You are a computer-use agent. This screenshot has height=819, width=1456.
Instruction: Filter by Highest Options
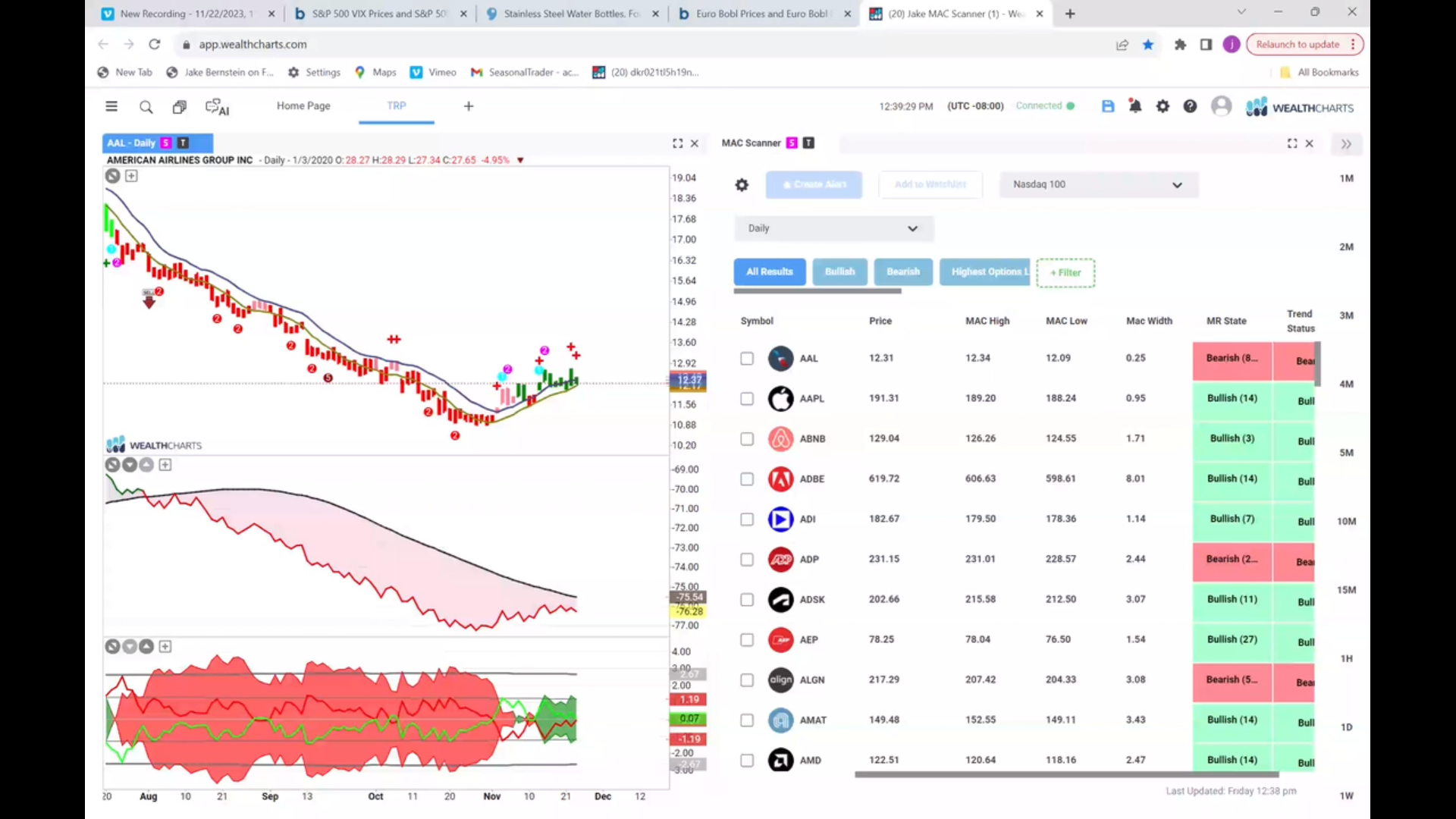tap(985, 272)
